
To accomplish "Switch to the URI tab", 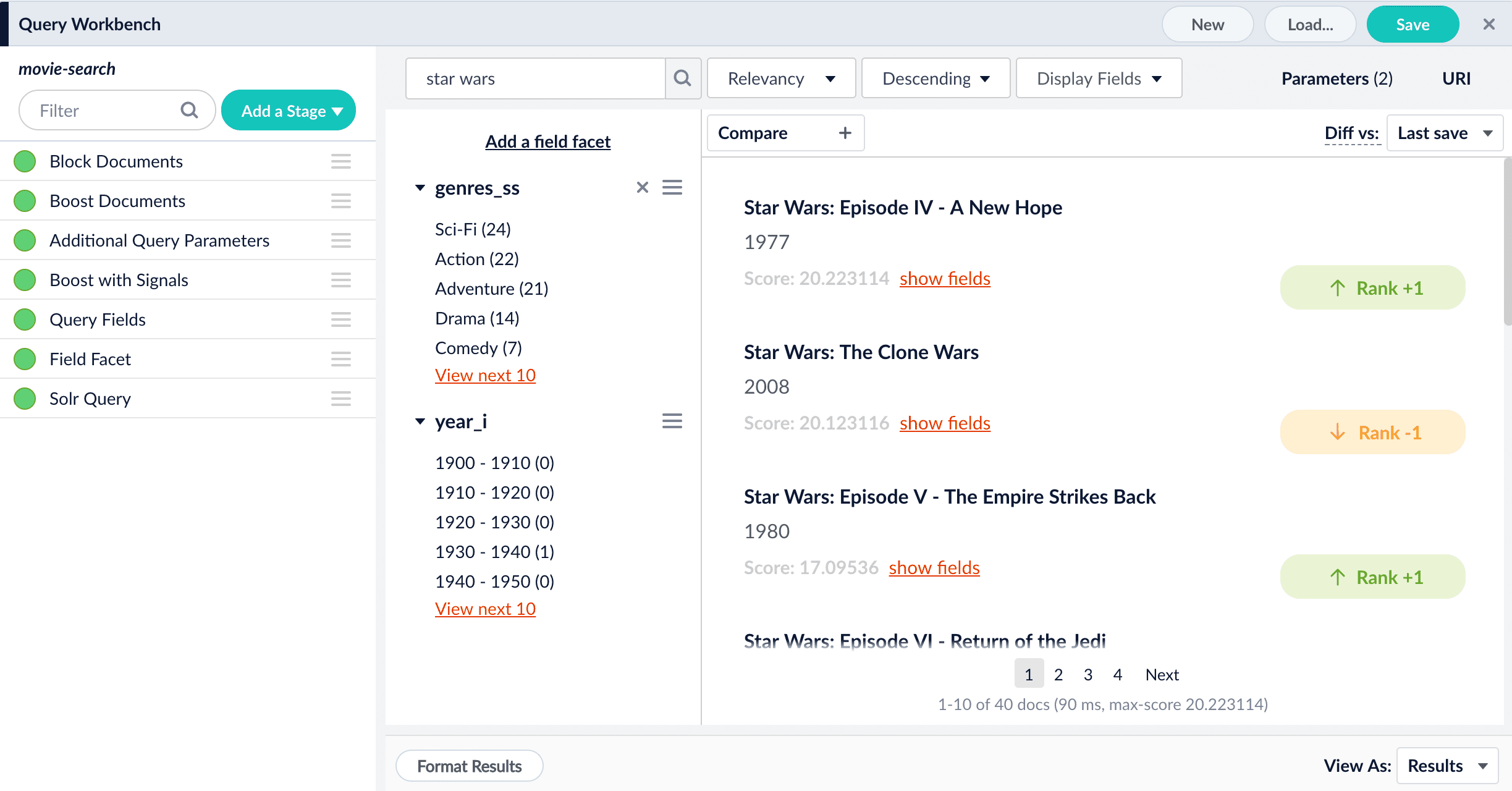I will tap(1456, 78).
